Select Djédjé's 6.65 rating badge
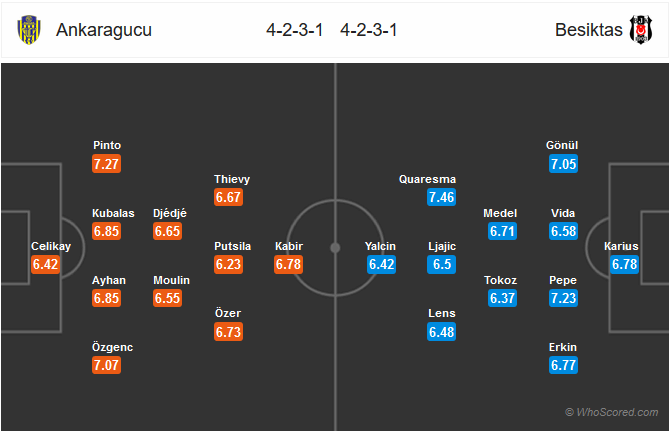Viewport: 671px width, 431px height. coord(167,231)
